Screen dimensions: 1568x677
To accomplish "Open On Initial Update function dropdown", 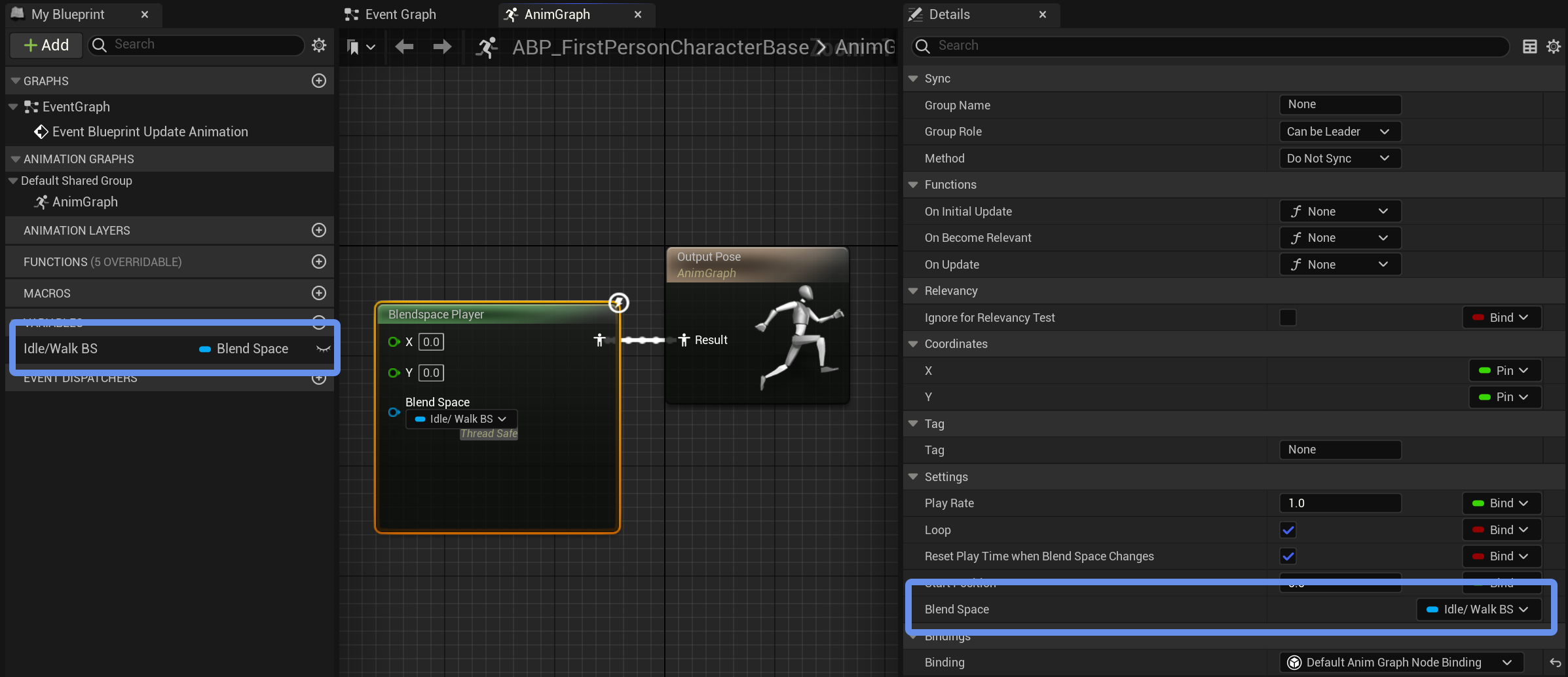I will pos(1340,211).
